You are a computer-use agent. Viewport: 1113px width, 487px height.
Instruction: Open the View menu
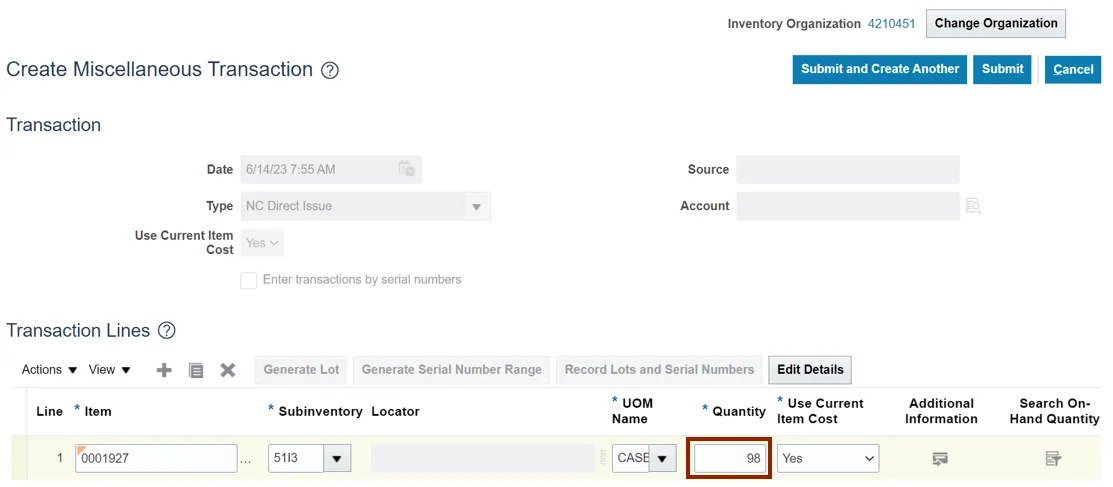click(110, 370)
